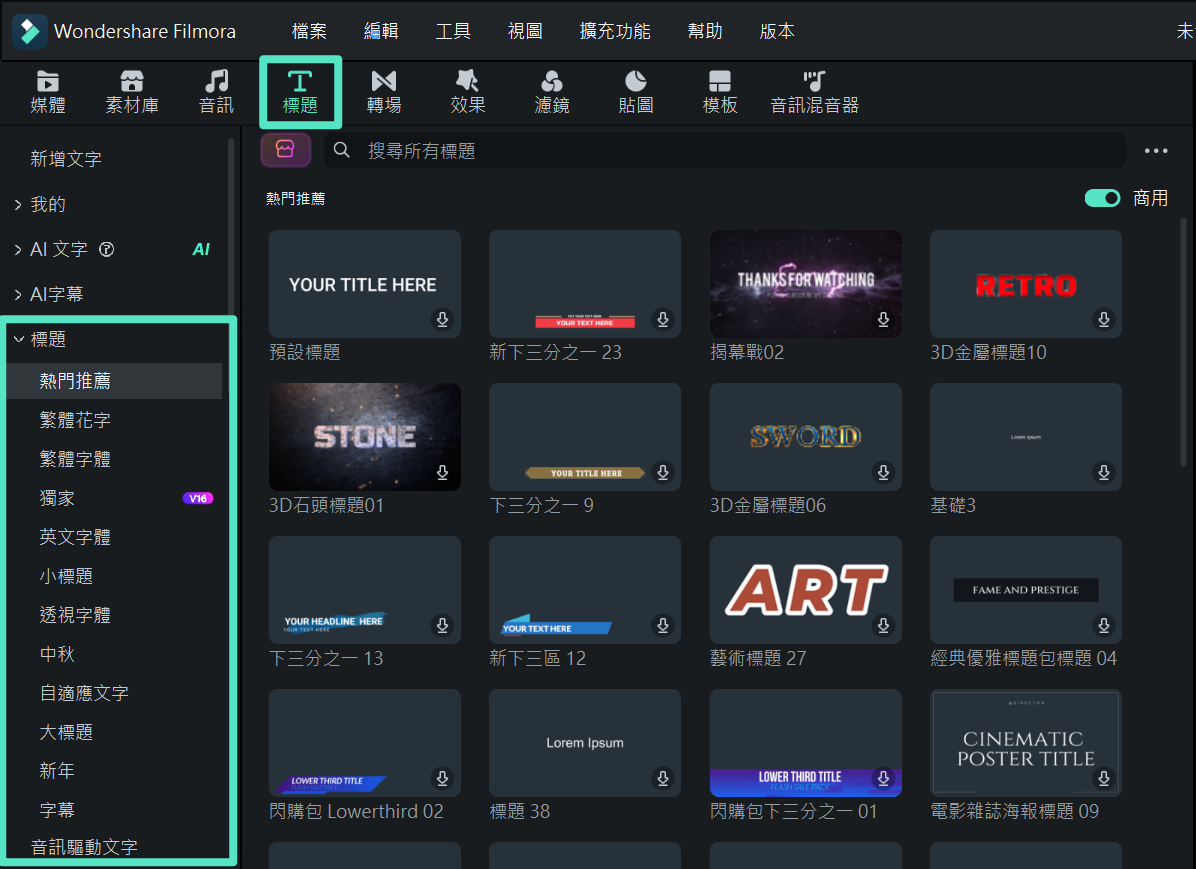
Task: Toggle the 商用 commercial-use switch
Action: click(x=1102, y=198)
